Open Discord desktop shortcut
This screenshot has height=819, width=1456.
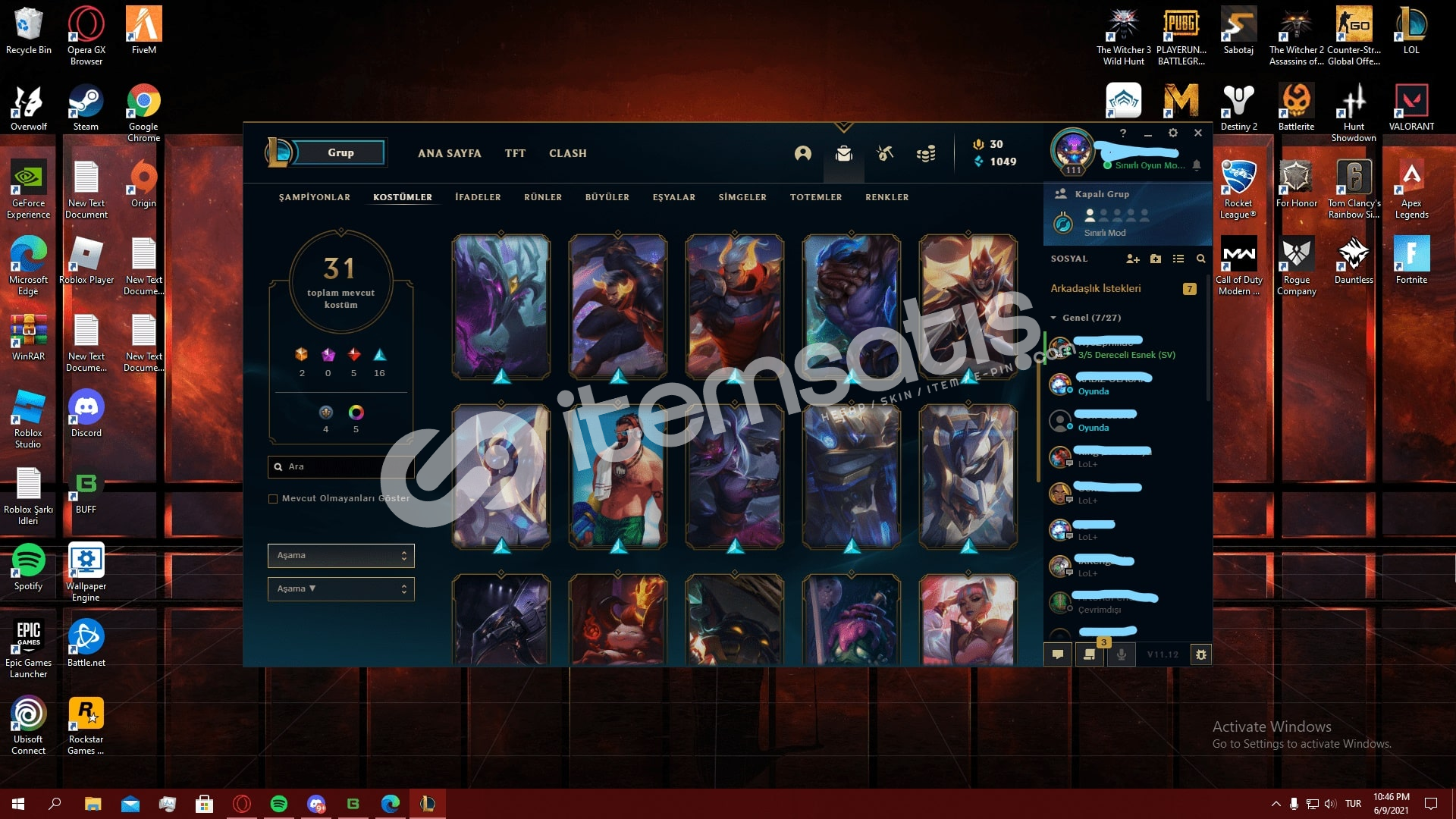click(86, 413)
